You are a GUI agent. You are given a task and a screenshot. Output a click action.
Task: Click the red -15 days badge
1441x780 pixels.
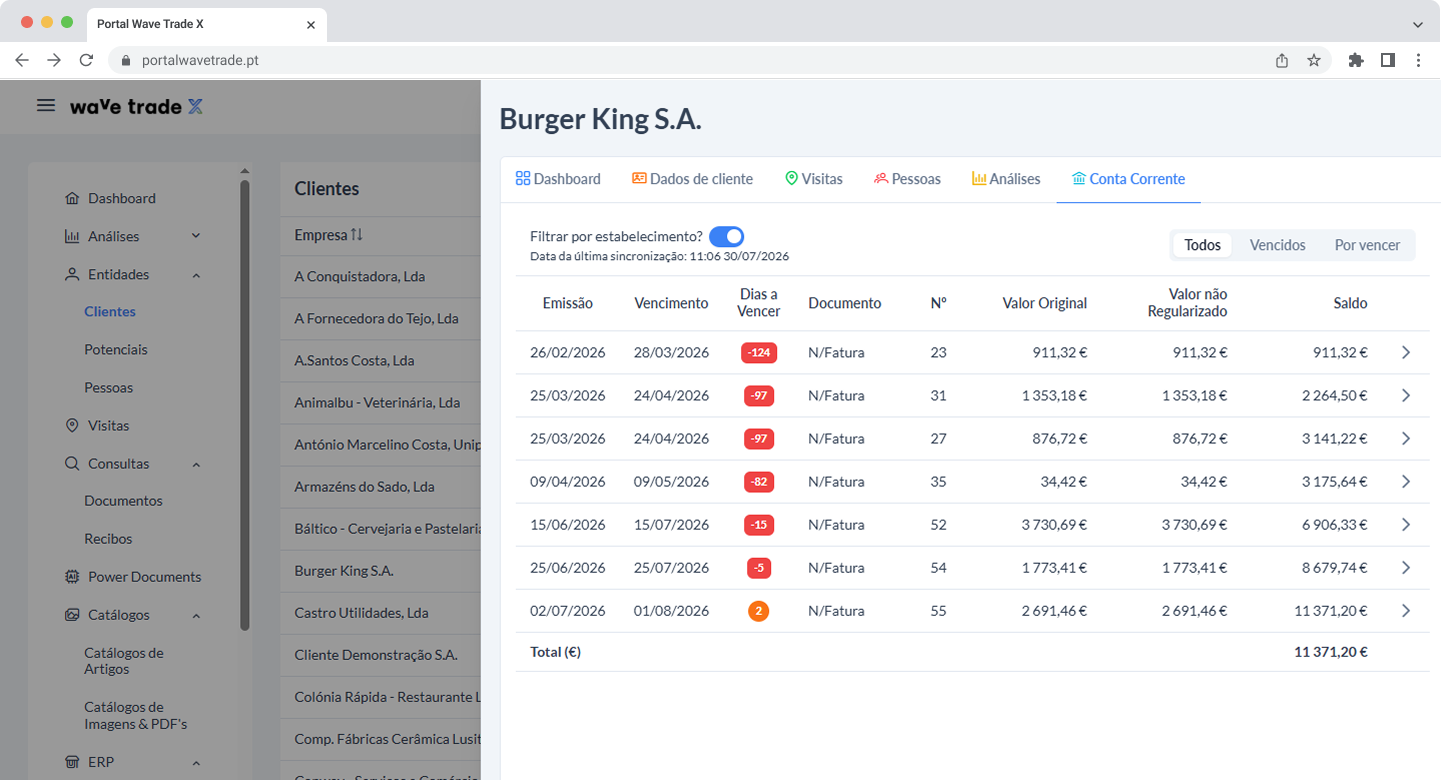coord(759,525)
